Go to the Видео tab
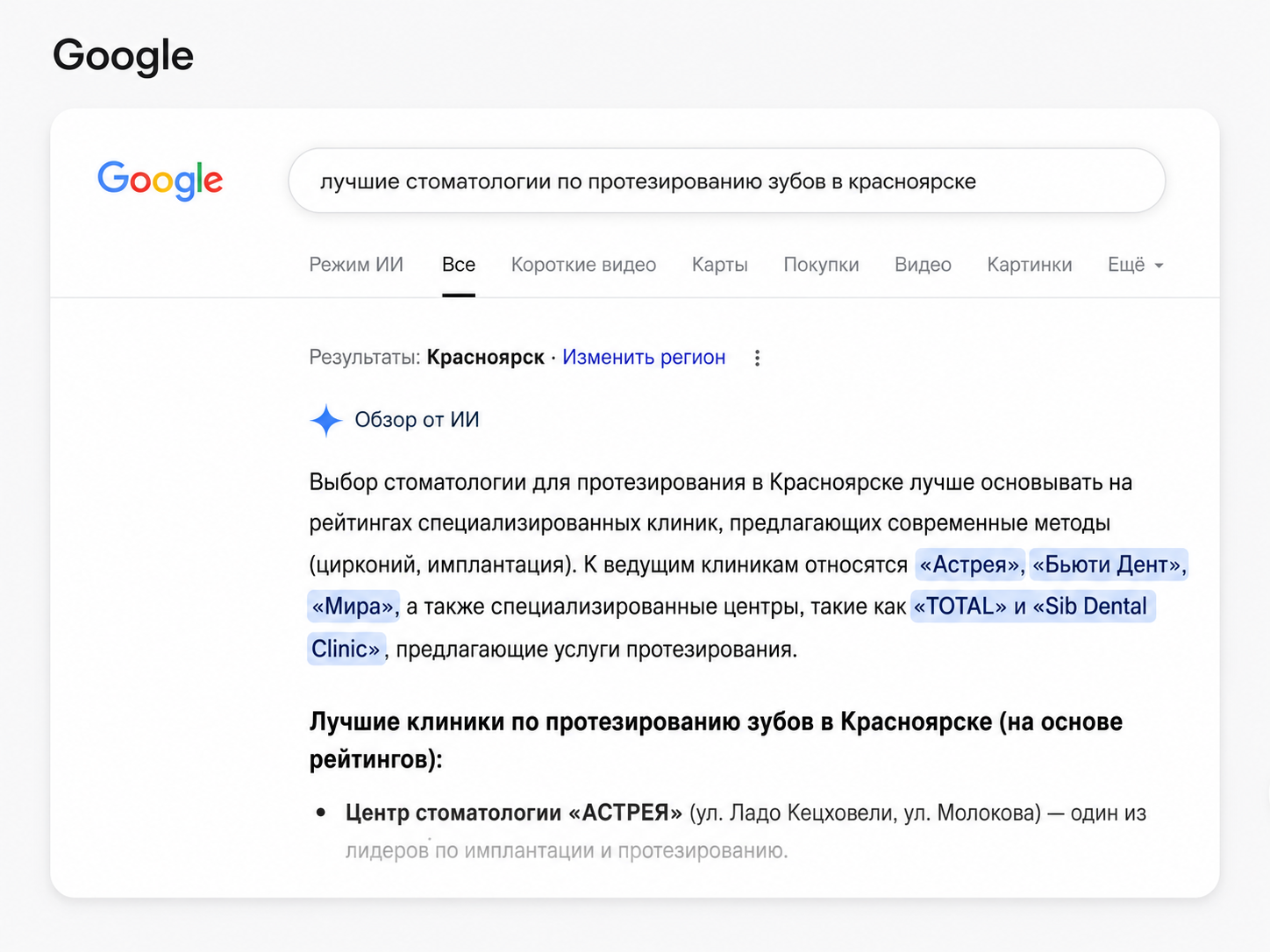 [x=923, y=265]
